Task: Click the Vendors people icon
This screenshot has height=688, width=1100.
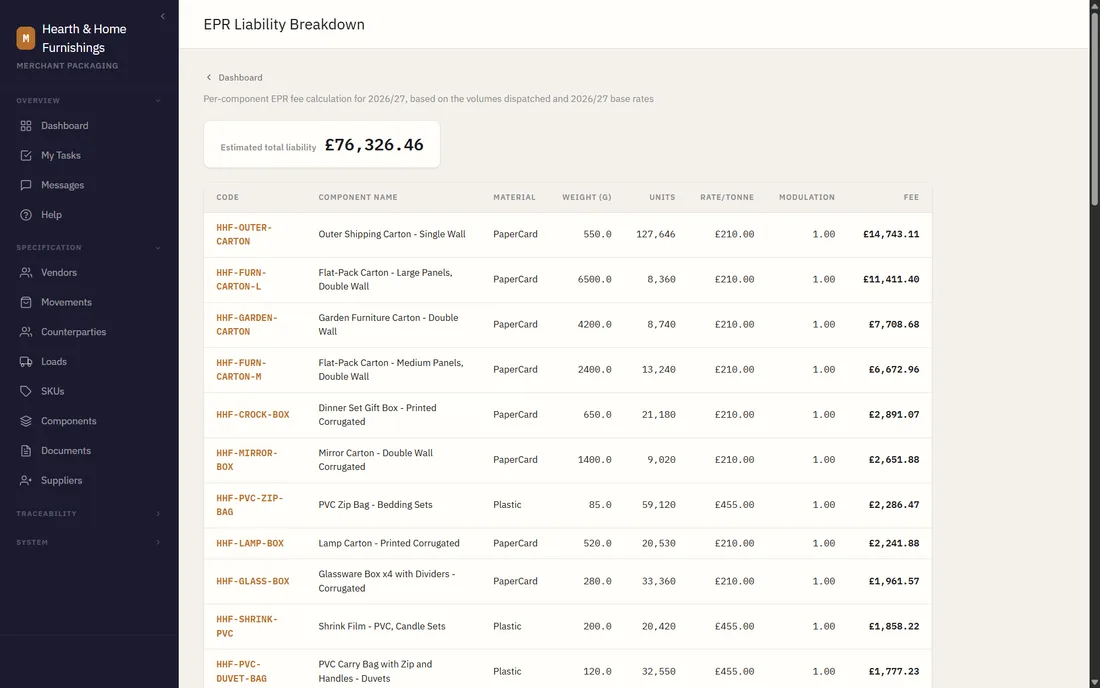Action: pyautogui.click(x=26, y=272)
